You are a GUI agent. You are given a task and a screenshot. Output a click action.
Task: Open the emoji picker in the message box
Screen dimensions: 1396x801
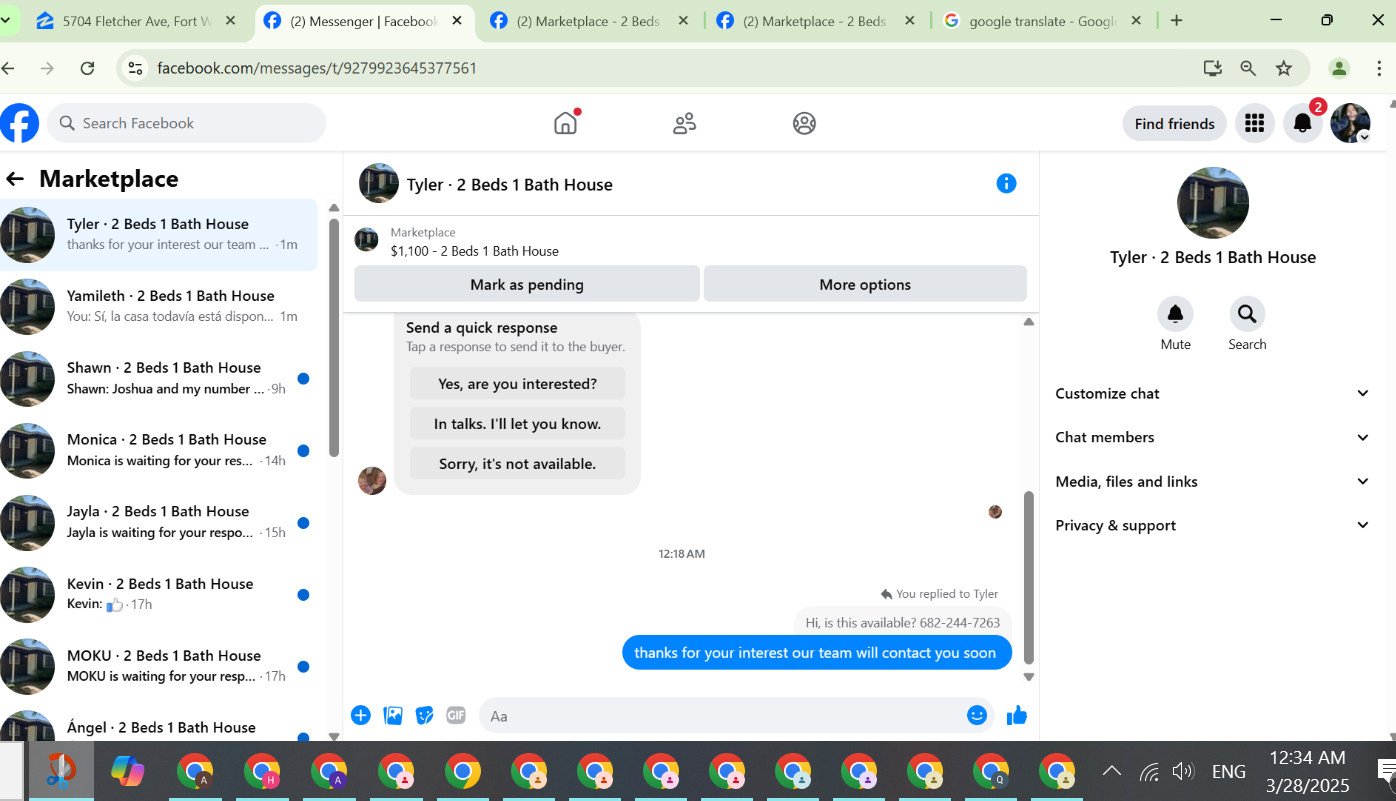click(977, 715)
